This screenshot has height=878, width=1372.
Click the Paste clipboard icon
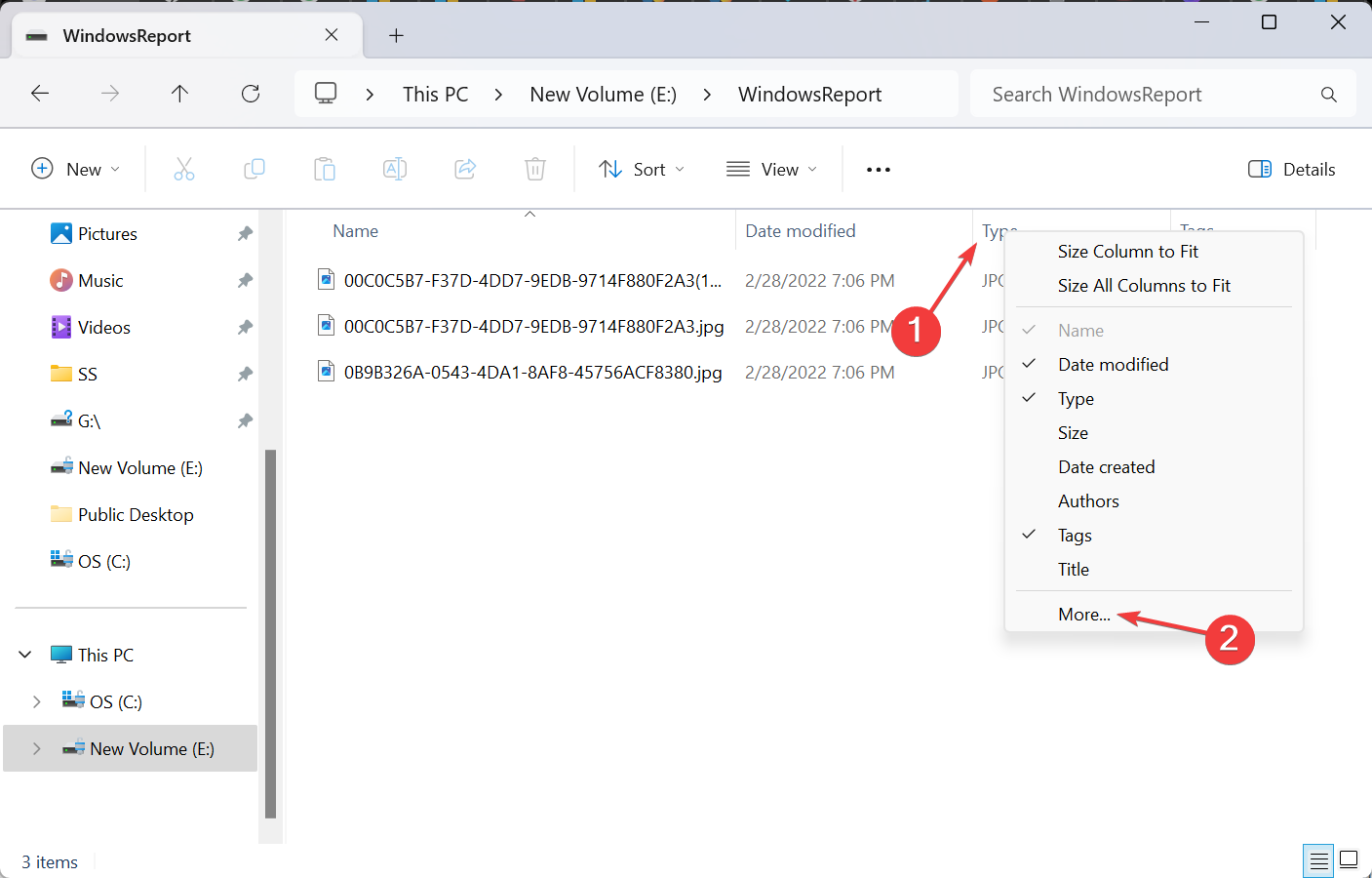click(325, 169)
